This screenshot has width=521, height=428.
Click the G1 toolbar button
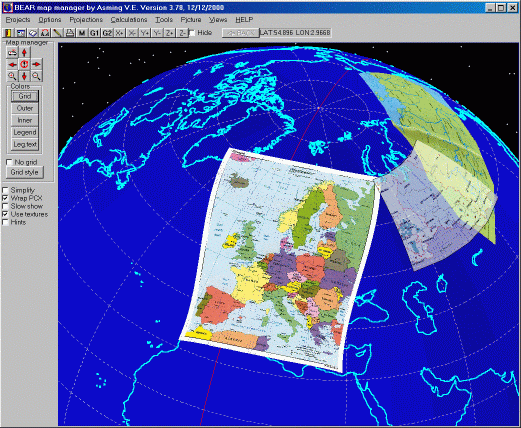(x=94, y=33)
